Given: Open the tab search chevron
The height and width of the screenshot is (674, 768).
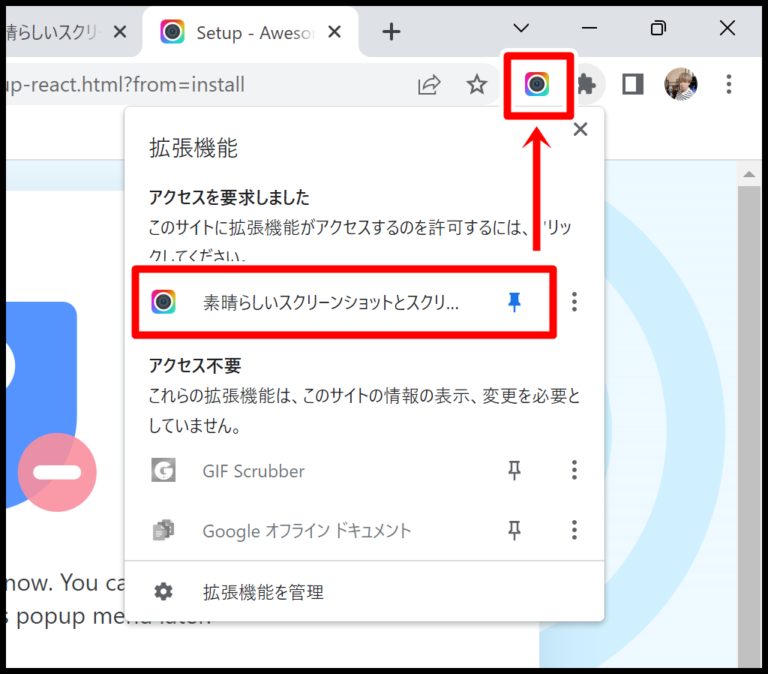Looking at the screenshot, I should click(x=521, y=28).
